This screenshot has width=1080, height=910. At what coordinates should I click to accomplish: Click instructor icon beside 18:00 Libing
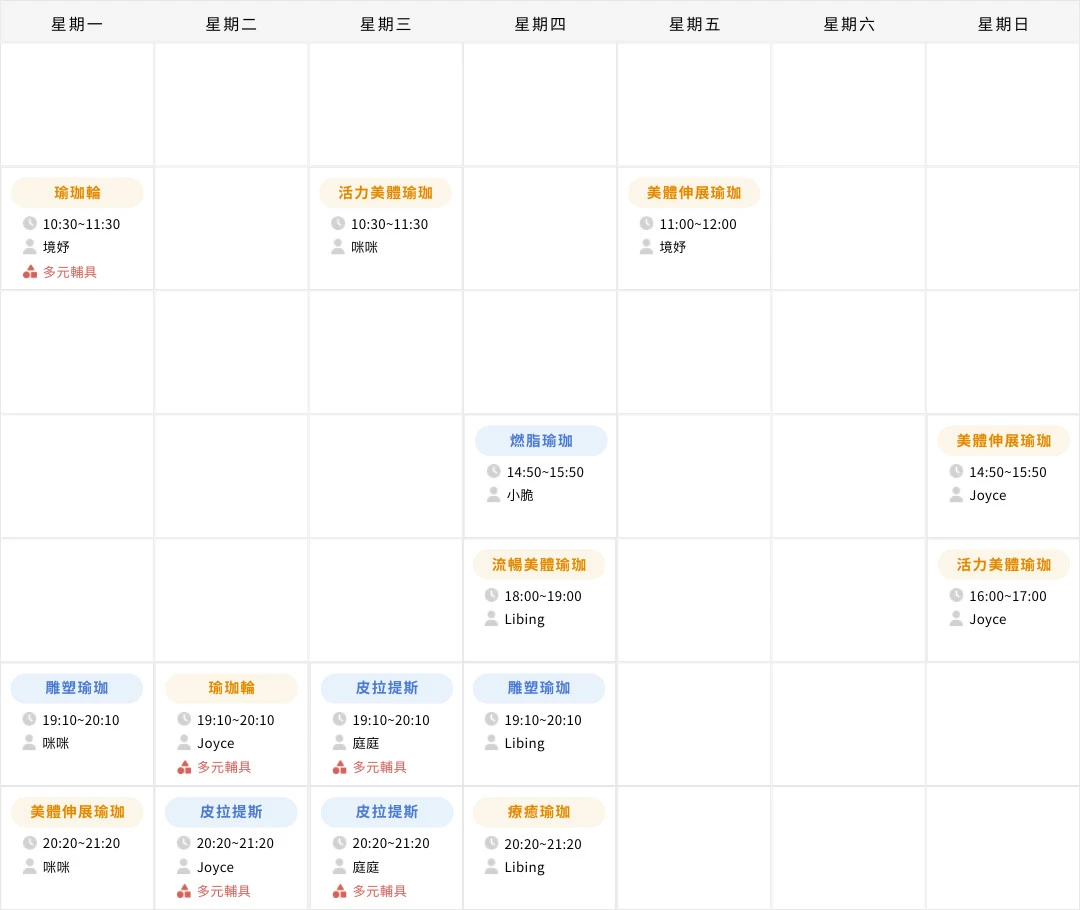(492, 618)
